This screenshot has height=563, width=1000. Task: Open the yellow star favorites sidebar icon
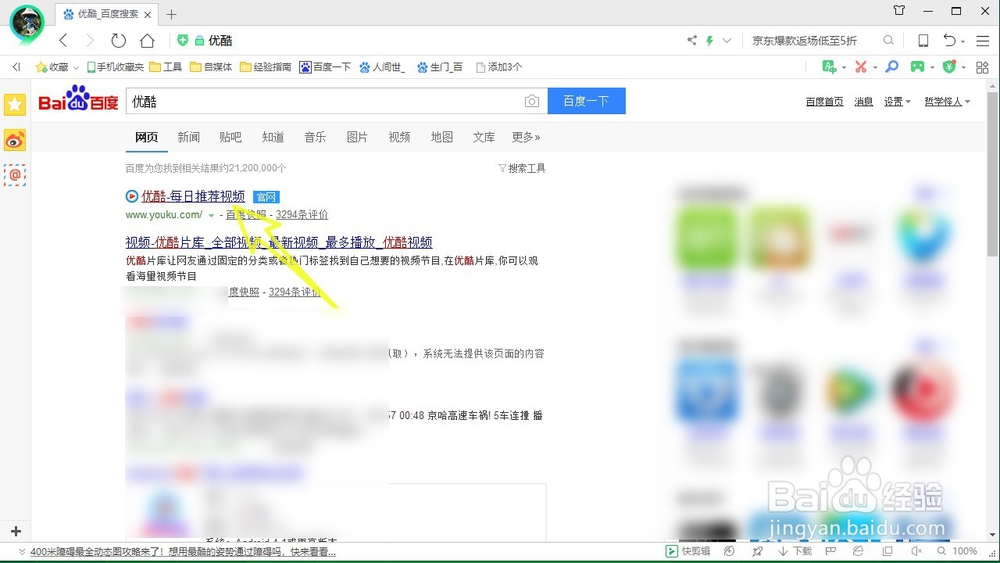[15, 105]
